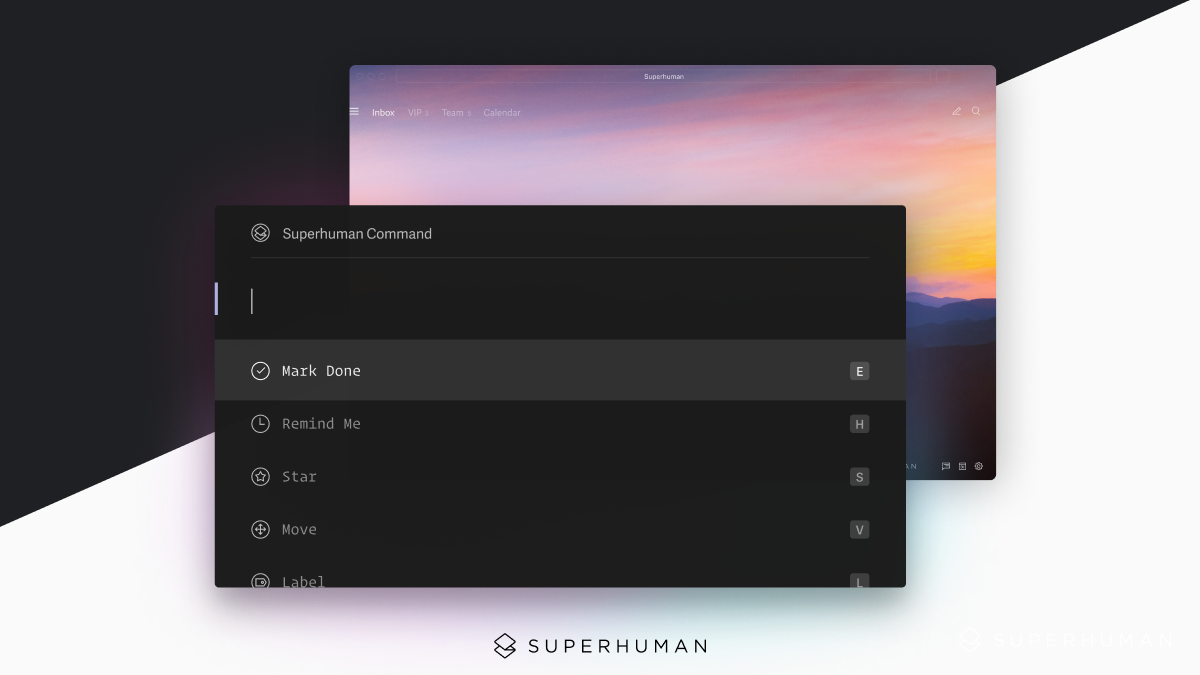Click the E shortcut badge
This screenshot has width=1200, height=675.
[x=859, y=371]
